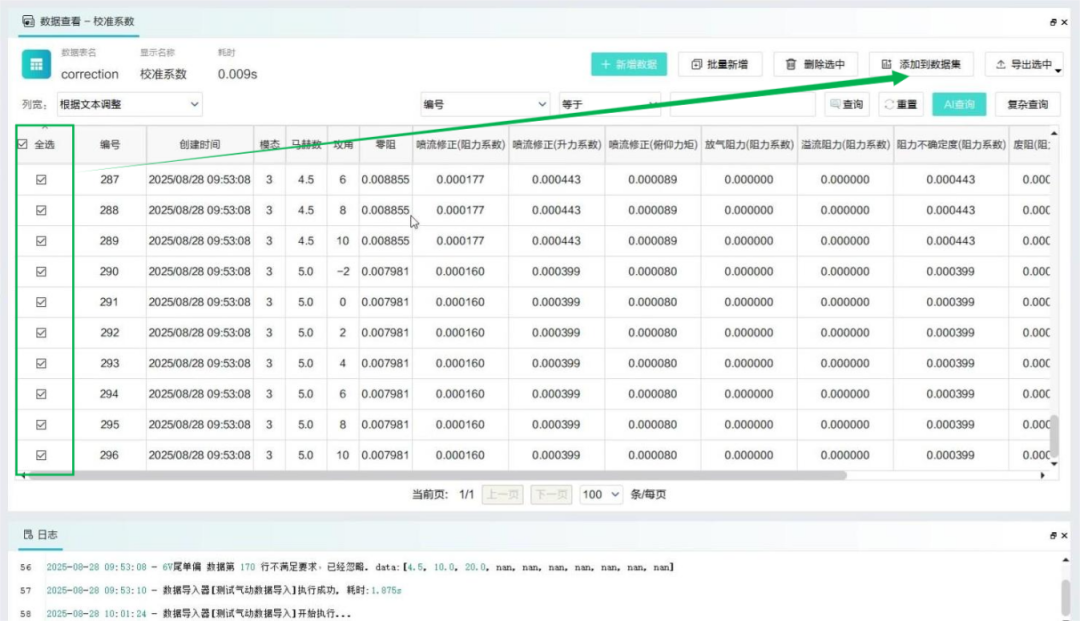1080x621 pixels.
Task: Click the trash icon on 删除选中
Action: [791, 65]
